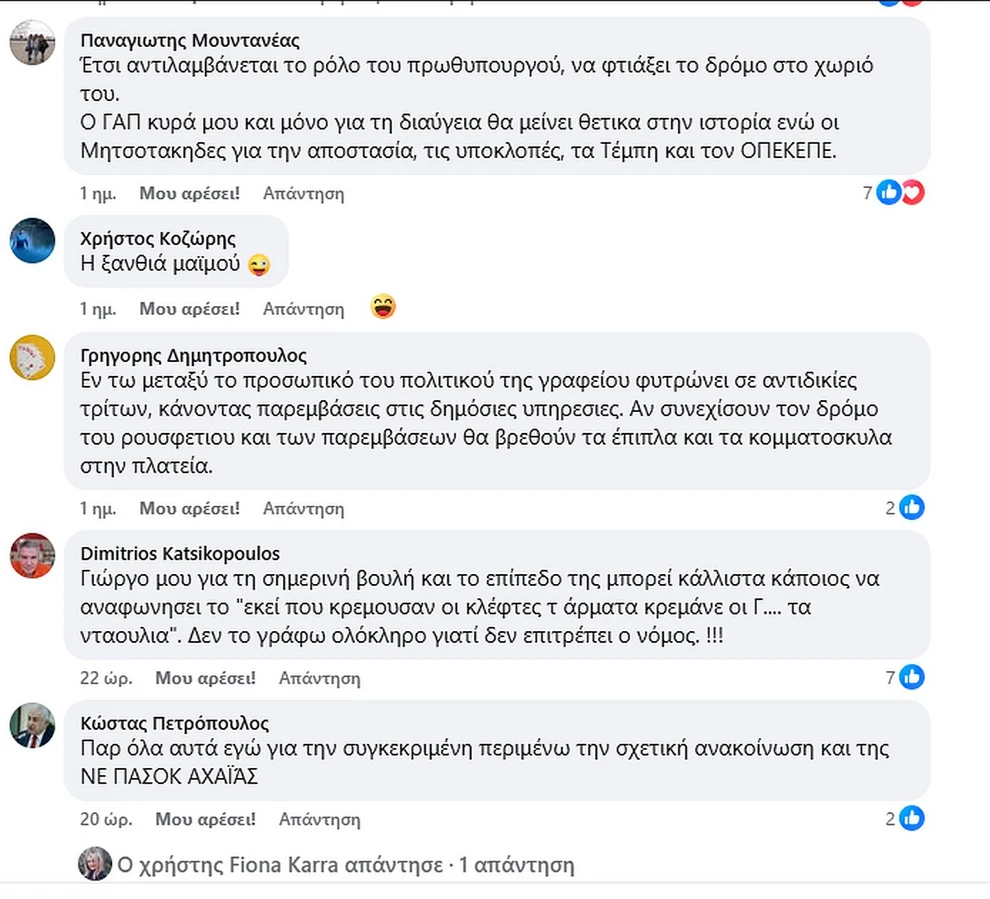
Task: Click heart reaction icon on Μουντανέας comment
Action: click(x=912, y=192)
